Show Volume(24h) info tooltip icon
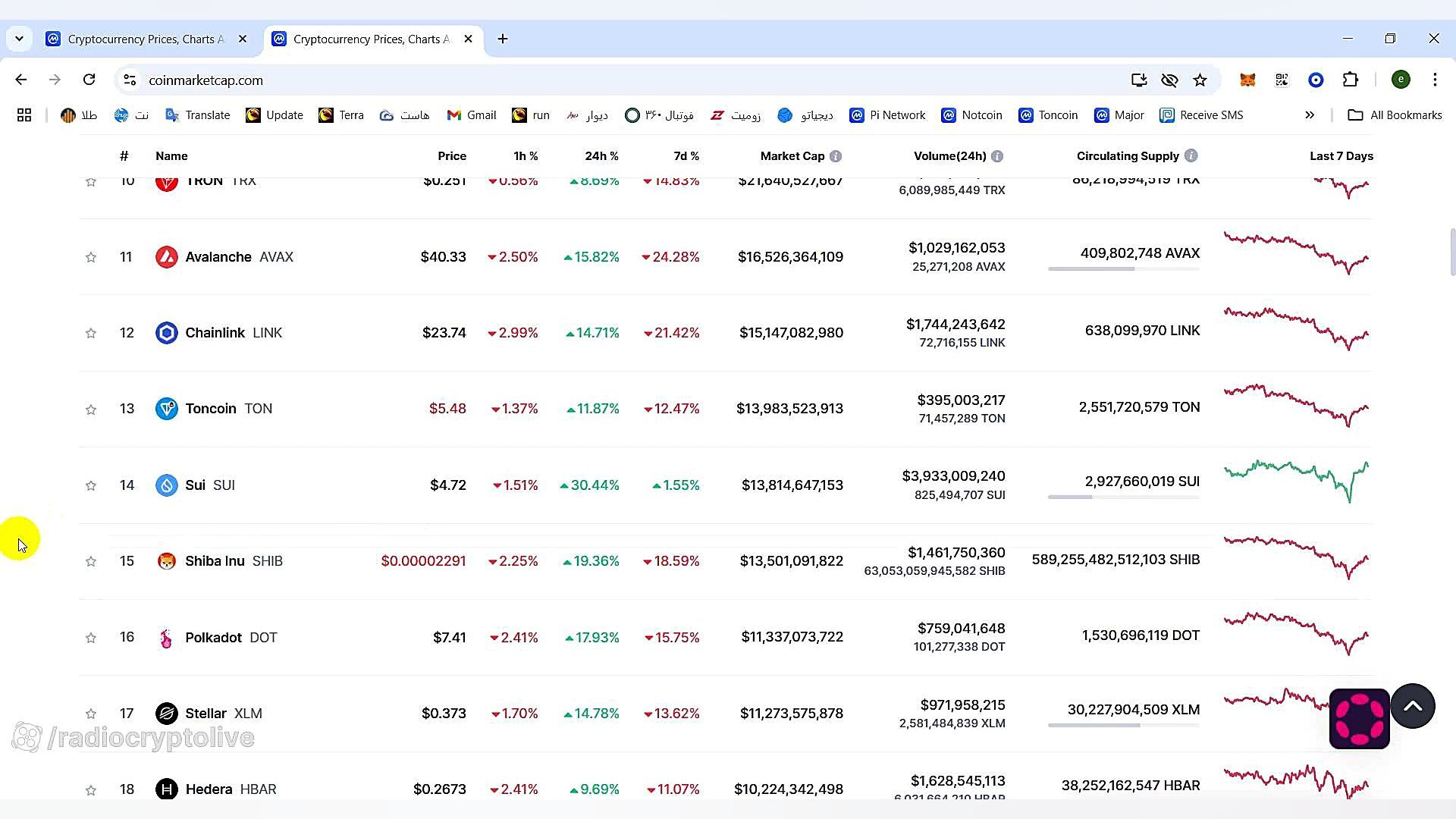 pyautogui.click(x=997, y=156)
